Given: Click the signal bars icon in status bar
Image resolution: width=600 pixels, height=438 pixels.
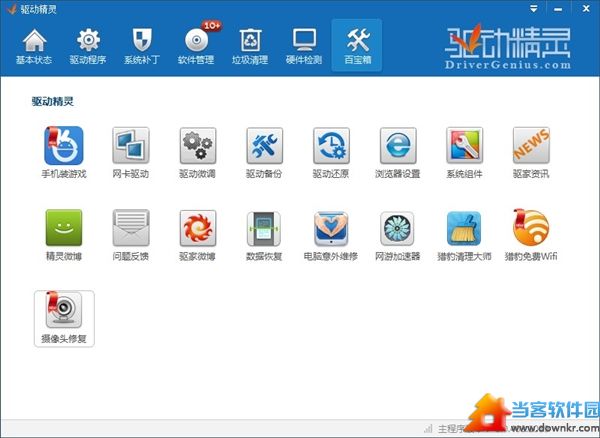Looking at the screenshot, I should click(428, 428).
